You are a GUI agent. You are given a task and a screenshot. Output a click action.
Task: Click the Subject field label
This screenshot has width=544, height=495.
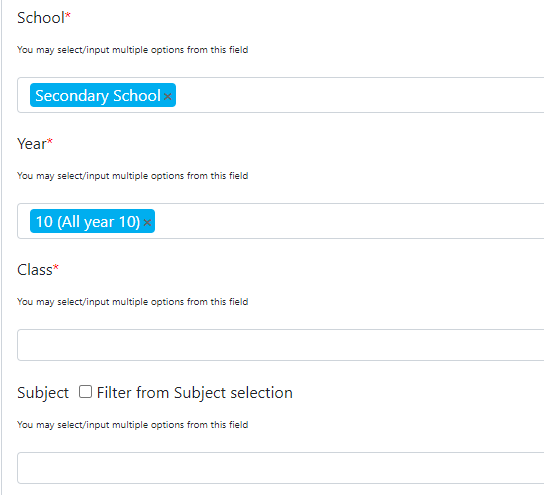click(x=43, y=393)
